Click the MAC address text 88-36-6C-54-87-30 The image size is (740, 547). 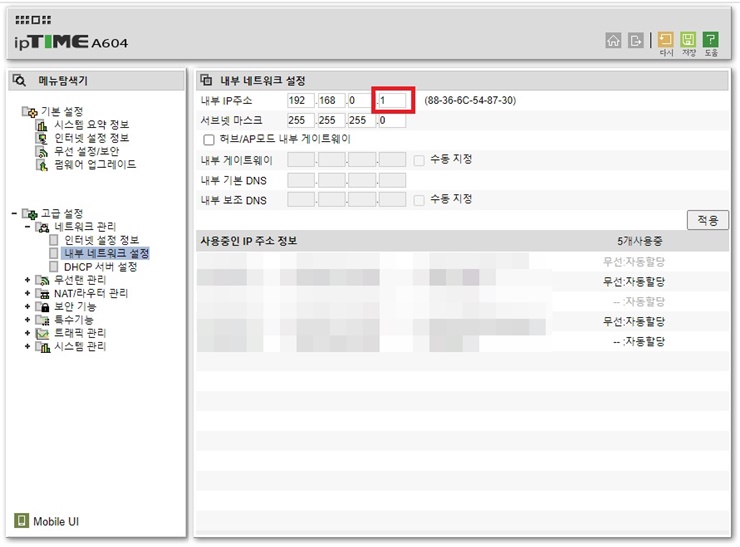tap(470, 101)
